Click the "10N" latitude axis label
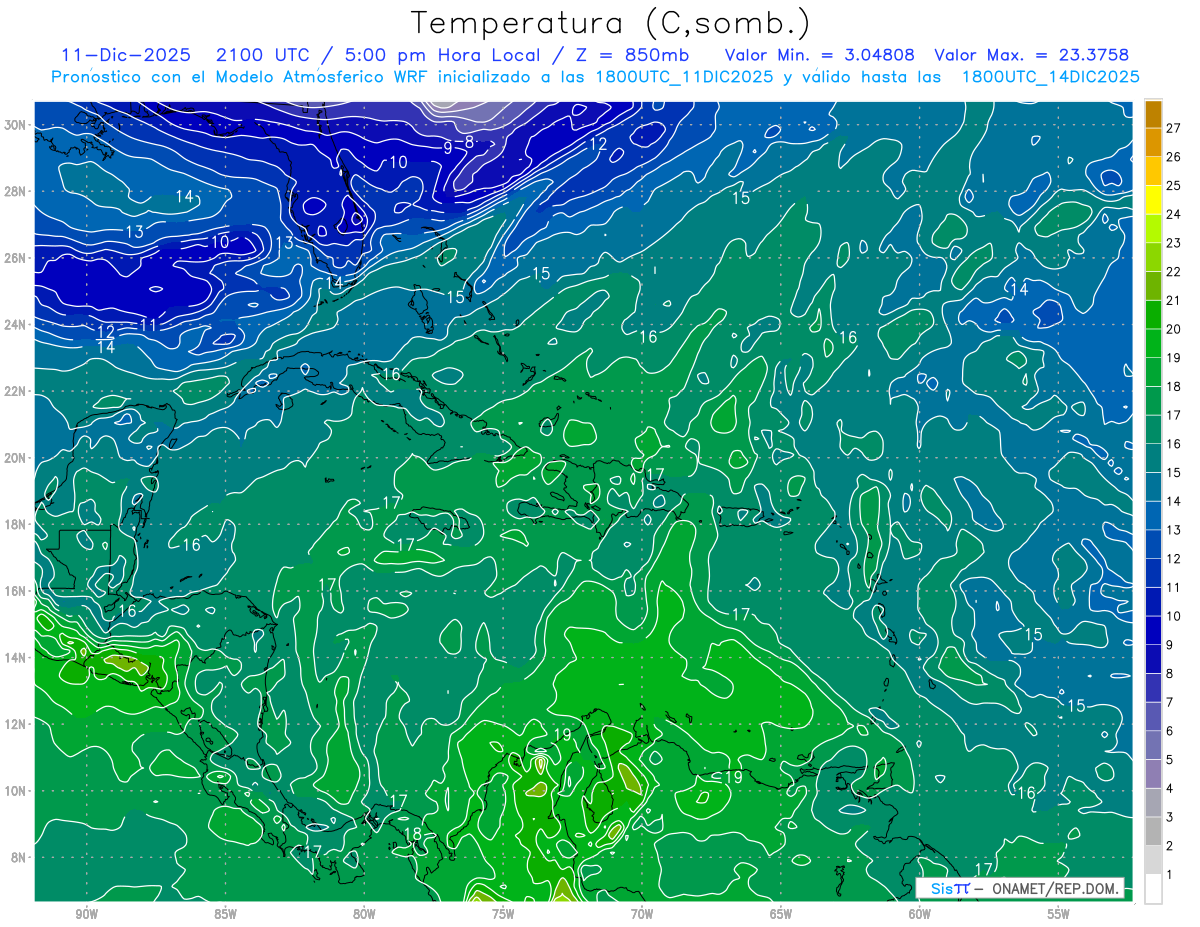 [17, 790]
